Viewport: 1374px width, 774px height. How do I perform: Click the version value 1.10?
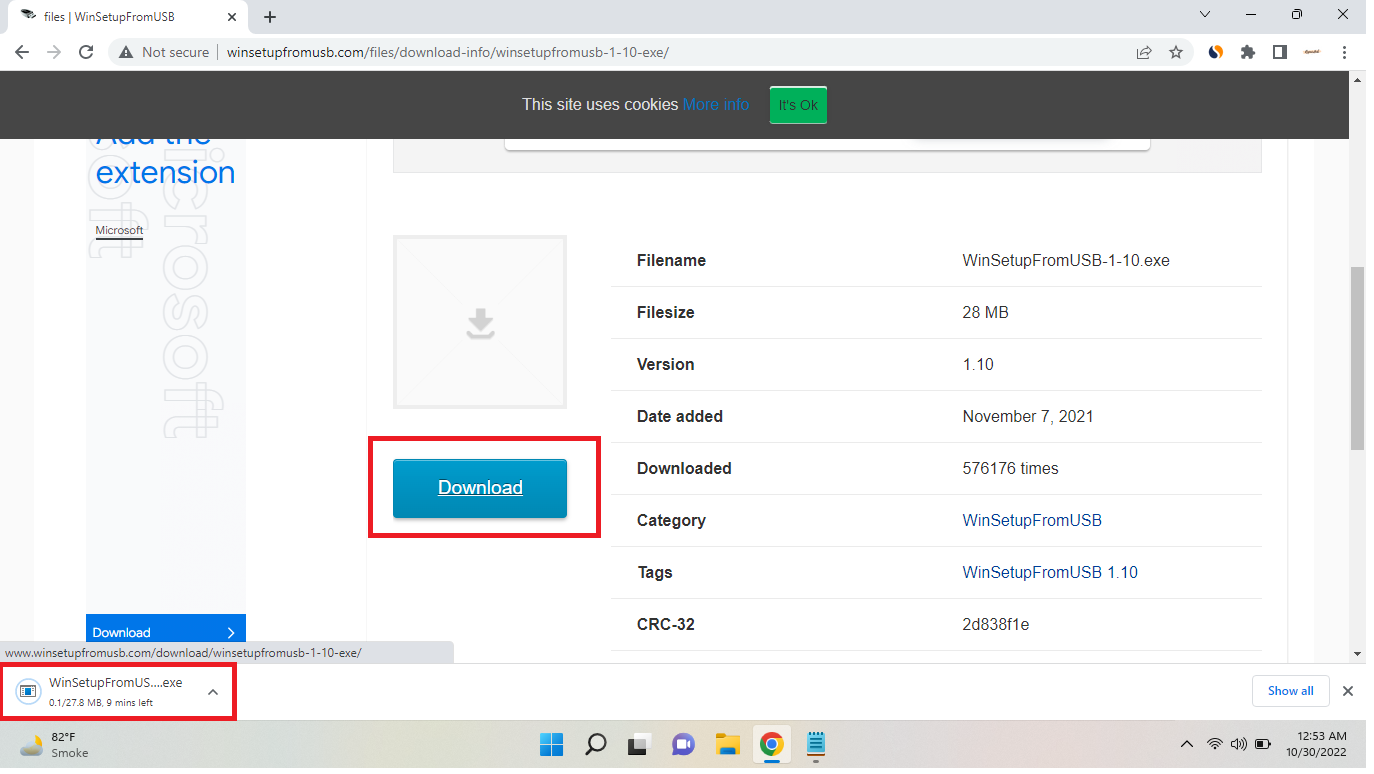click(978, 364)
